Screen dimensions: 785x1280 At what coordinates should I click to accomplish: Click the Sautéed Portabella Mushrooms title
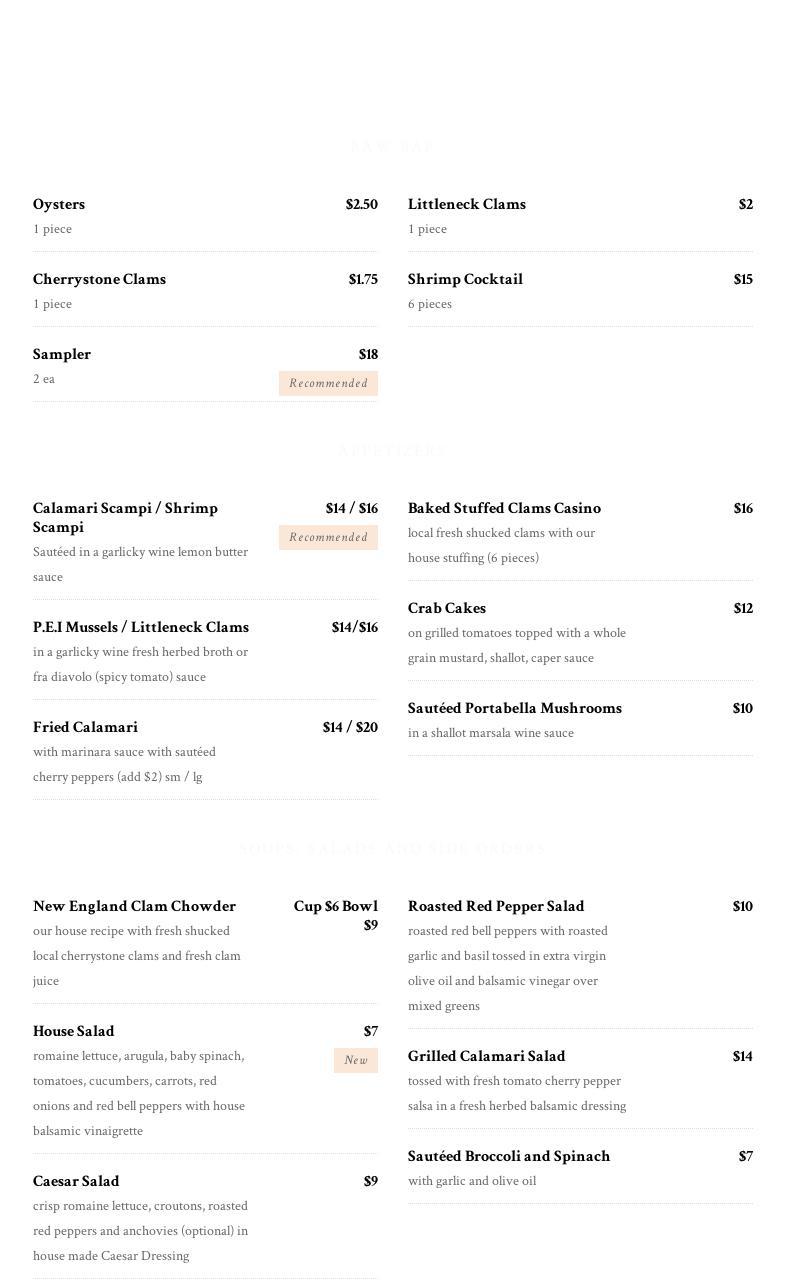514,708
